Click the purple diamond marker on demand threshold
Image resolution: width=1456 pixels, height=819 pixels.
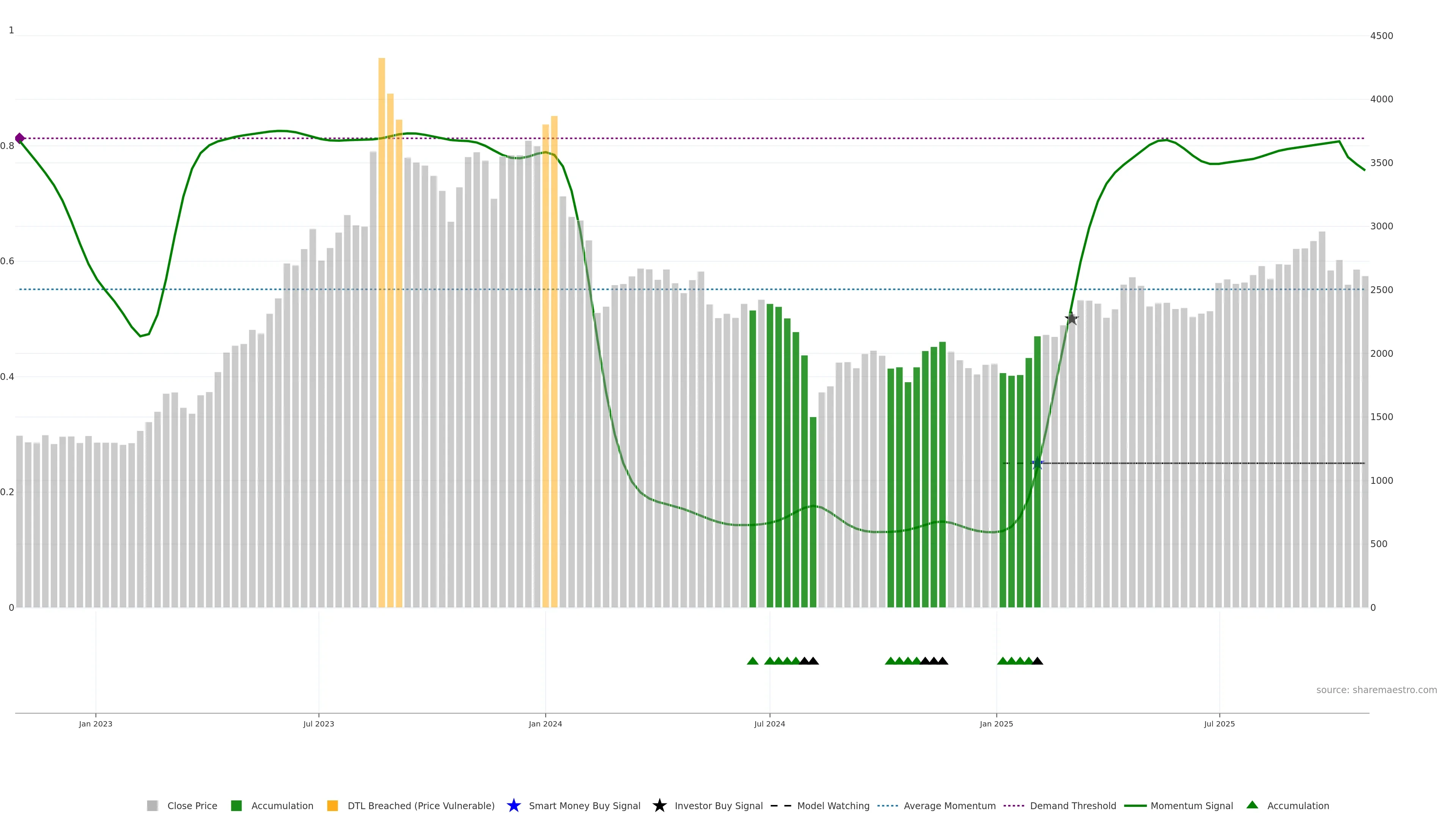click(20, 138)
